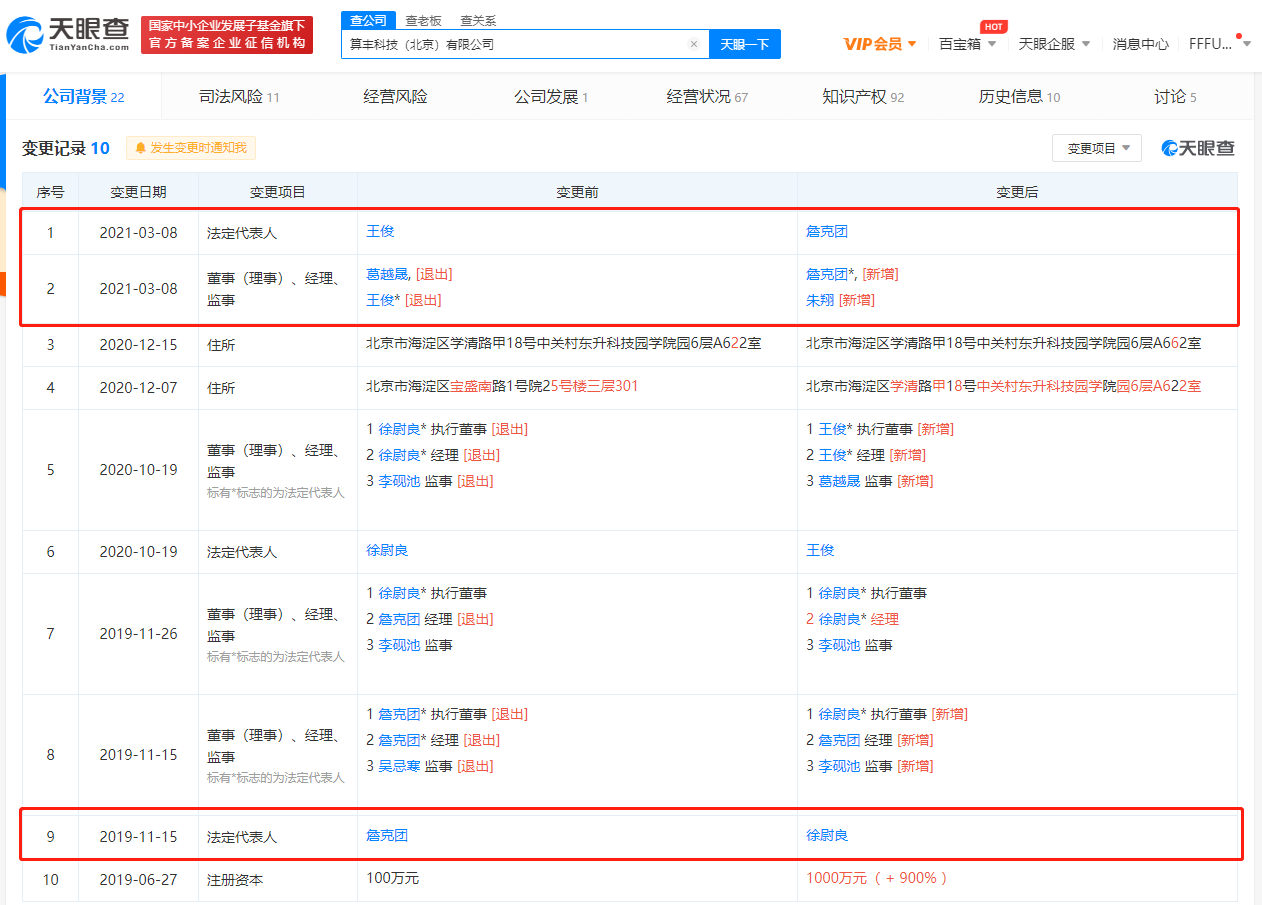Screen dimensions: 1262x905
Task: Click the 天眼一下 search button
Action: coord(744,44)
